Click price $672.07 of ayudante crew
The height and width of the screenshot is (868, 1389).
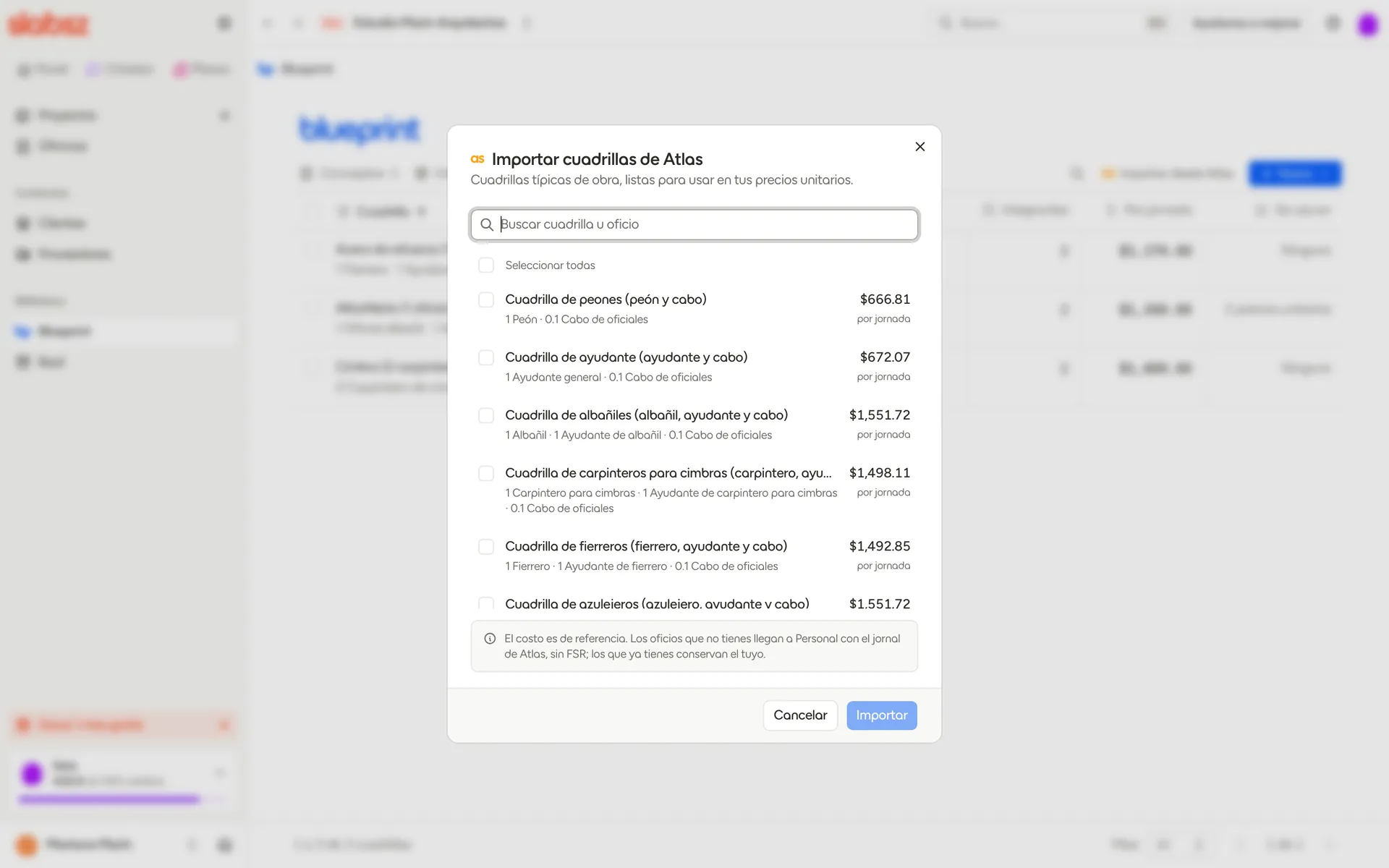click(x=885, y=357)
